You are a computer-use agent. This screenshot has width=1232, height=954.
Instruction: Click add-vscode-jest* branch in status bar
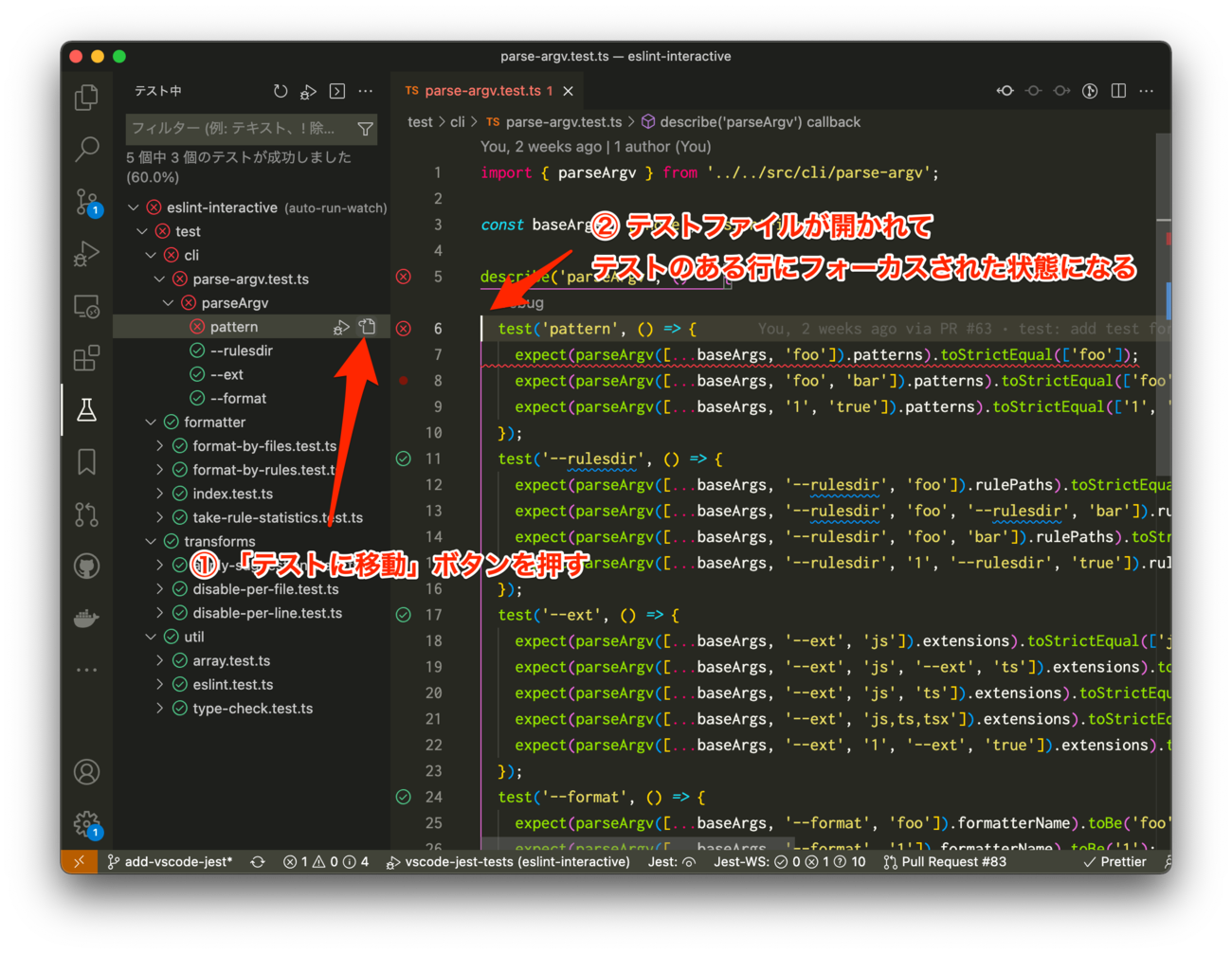point(170,862)
